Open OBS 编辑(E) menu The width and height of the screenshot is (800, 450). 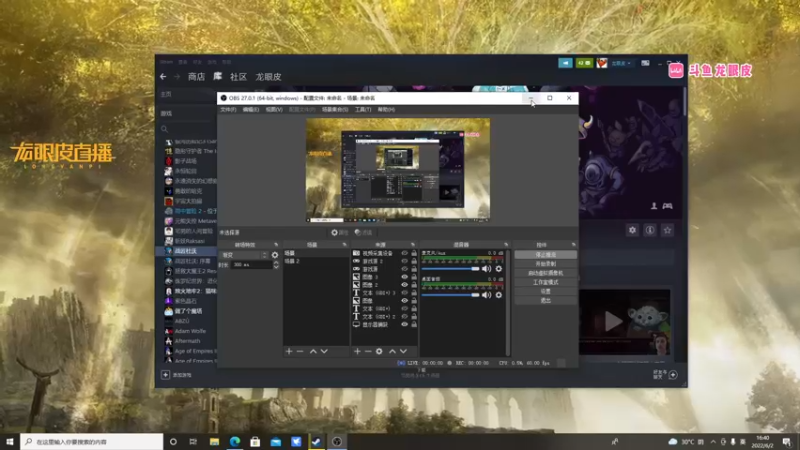(x=251, y=110)
